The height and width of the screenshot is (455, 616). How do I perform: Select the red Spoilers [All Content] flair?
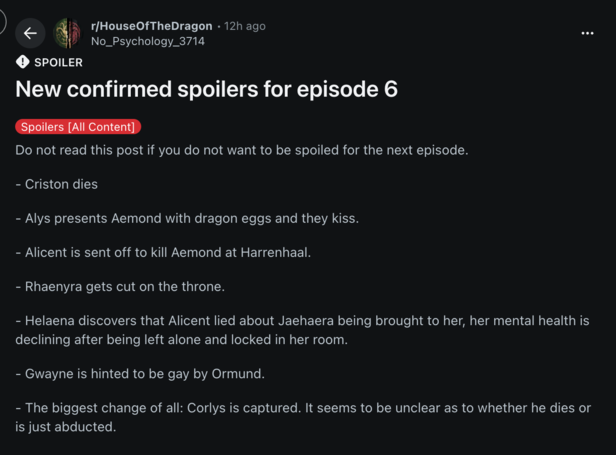coord(78,127)
